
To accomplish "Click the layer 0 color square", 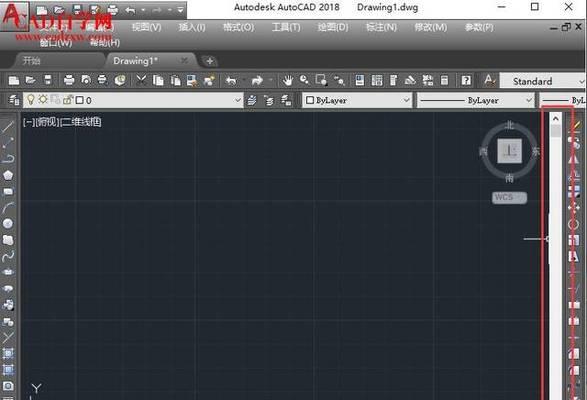I will point(80,100).
